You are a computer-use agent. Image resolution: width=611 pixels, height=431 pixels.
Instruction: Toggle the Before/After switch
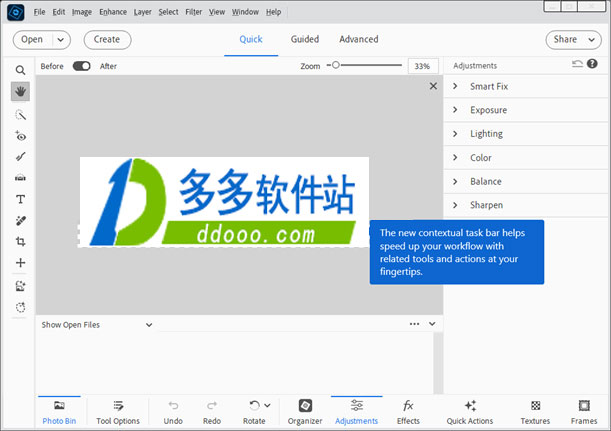(x=81, y=66)
